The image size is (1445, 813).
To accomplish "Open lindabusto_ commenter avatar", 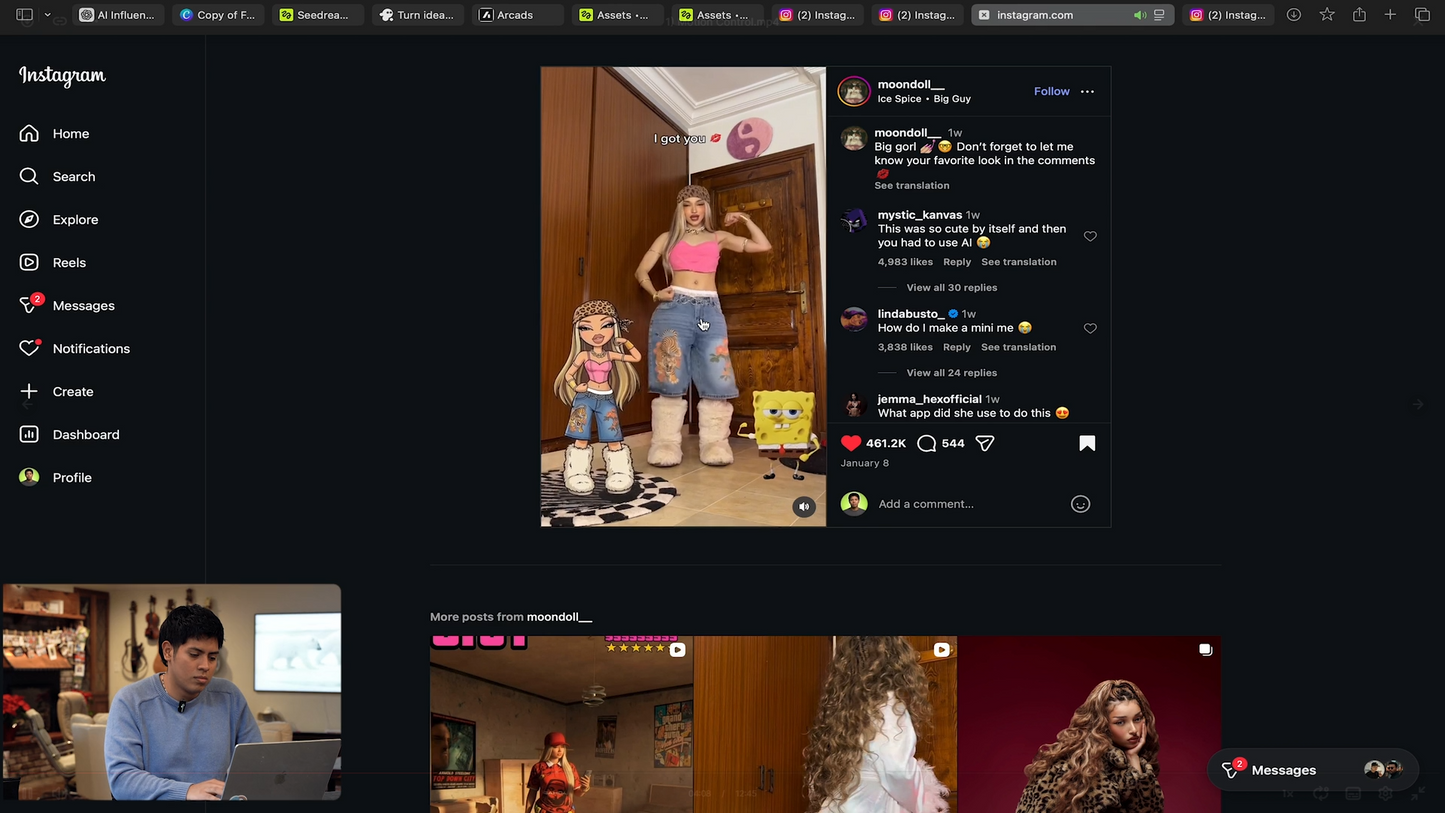I will click(x=854, y=319).
